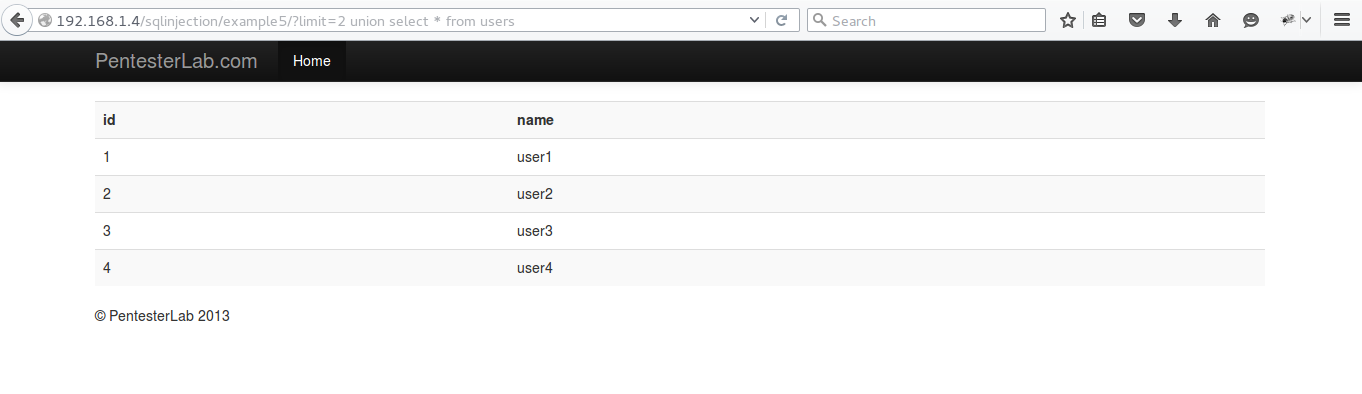This screenshot has width=1362, height=394.
Task: Focus the Search input field
Action: (926, 20)
